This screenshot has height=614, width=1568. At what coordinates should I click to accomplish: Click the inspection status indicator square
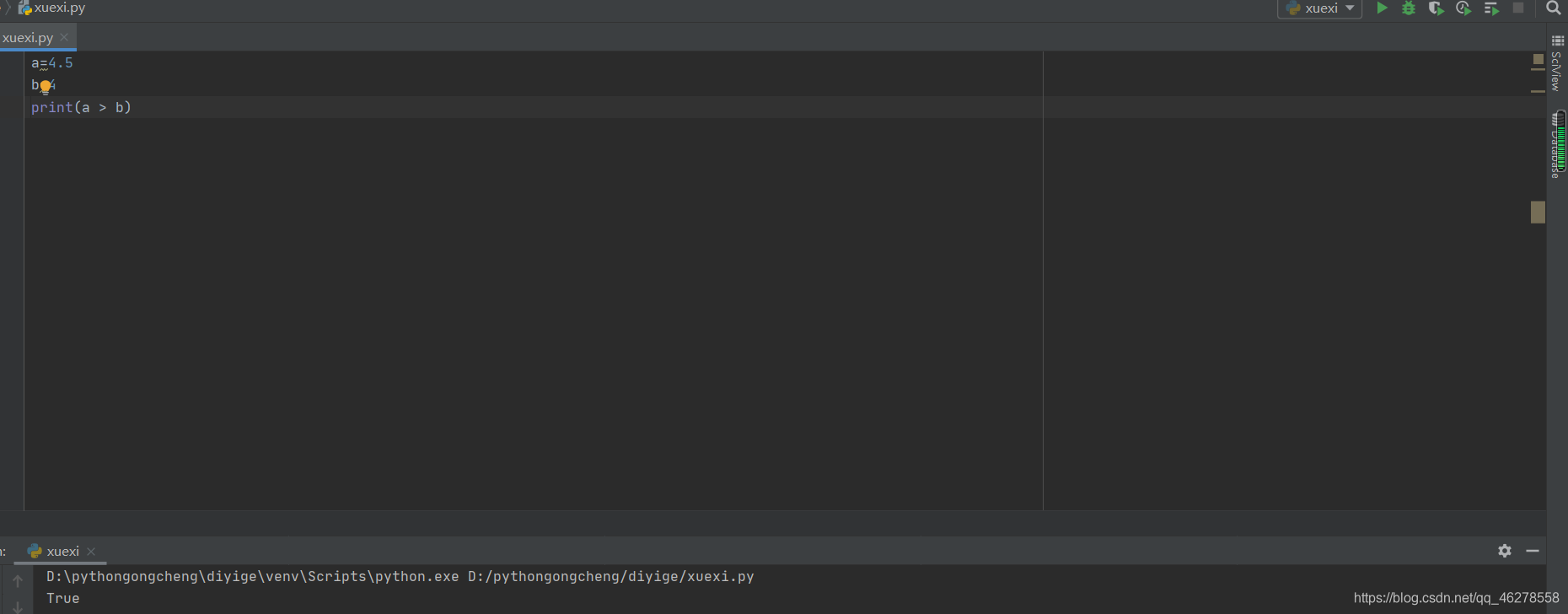(x=1538, y=59)
